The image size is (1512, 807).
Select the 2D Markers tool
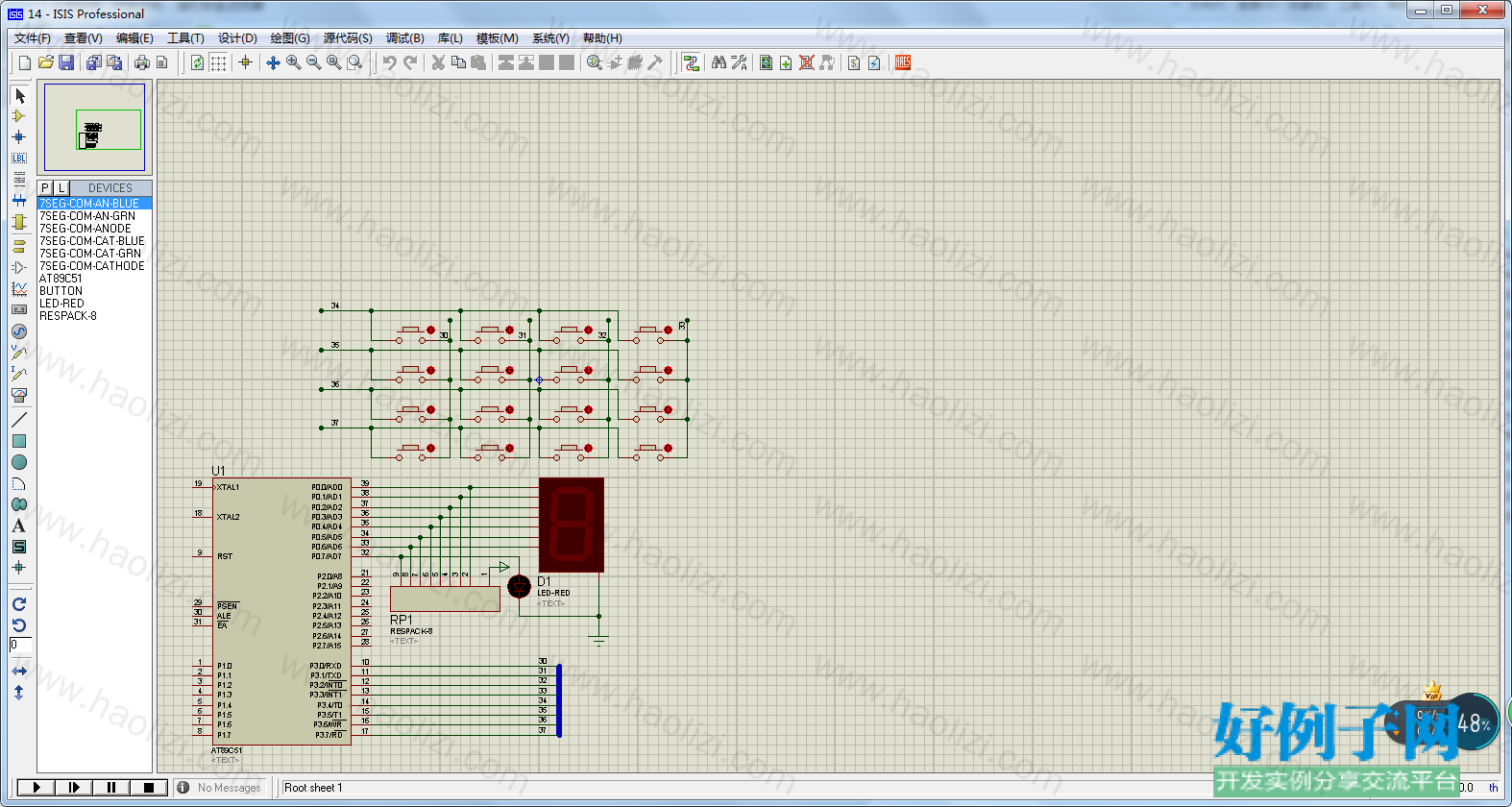19,568
